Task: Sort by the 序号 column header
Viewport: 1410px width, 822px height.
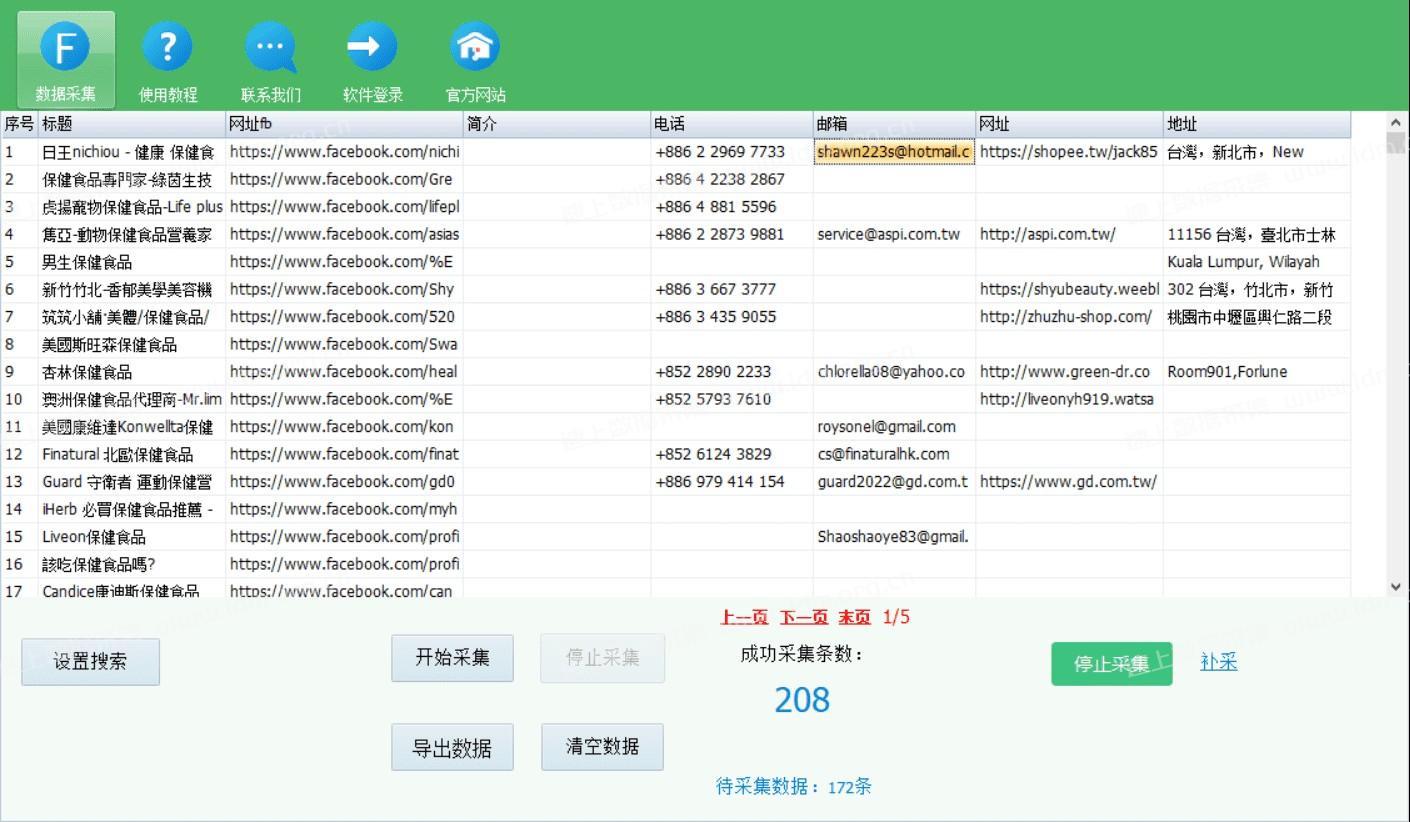Action: click(19, 124)
